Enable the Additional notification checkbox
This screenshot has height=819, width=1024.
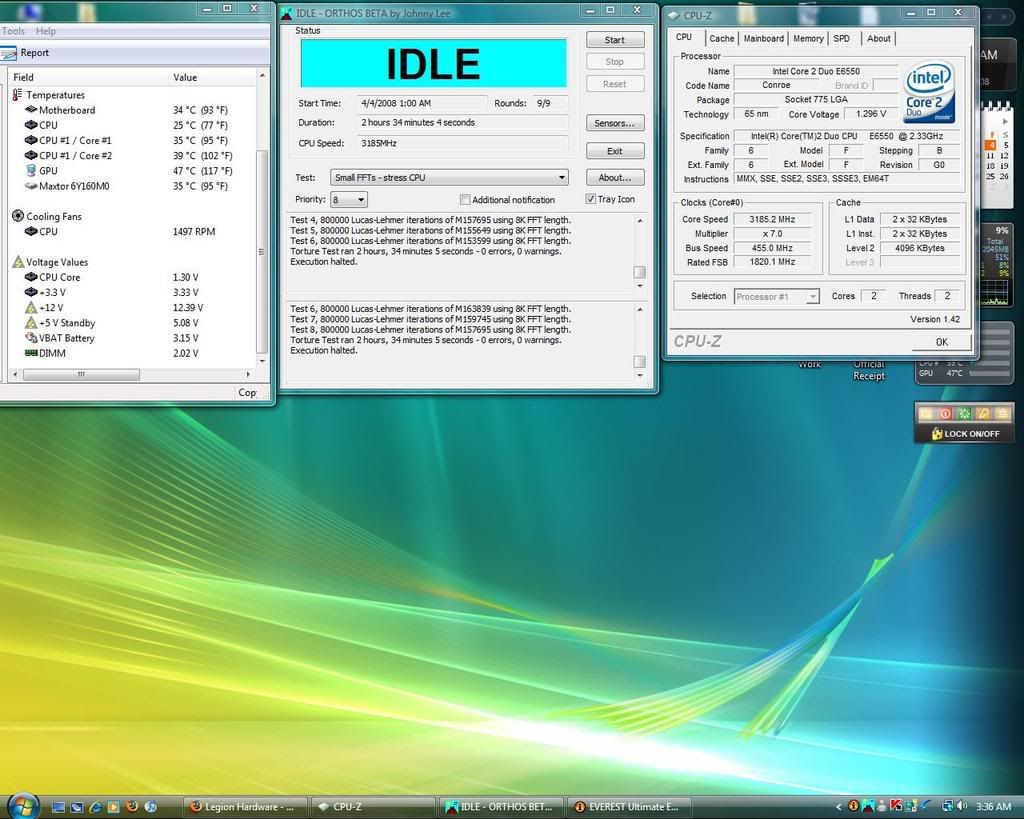pos(465,200)
